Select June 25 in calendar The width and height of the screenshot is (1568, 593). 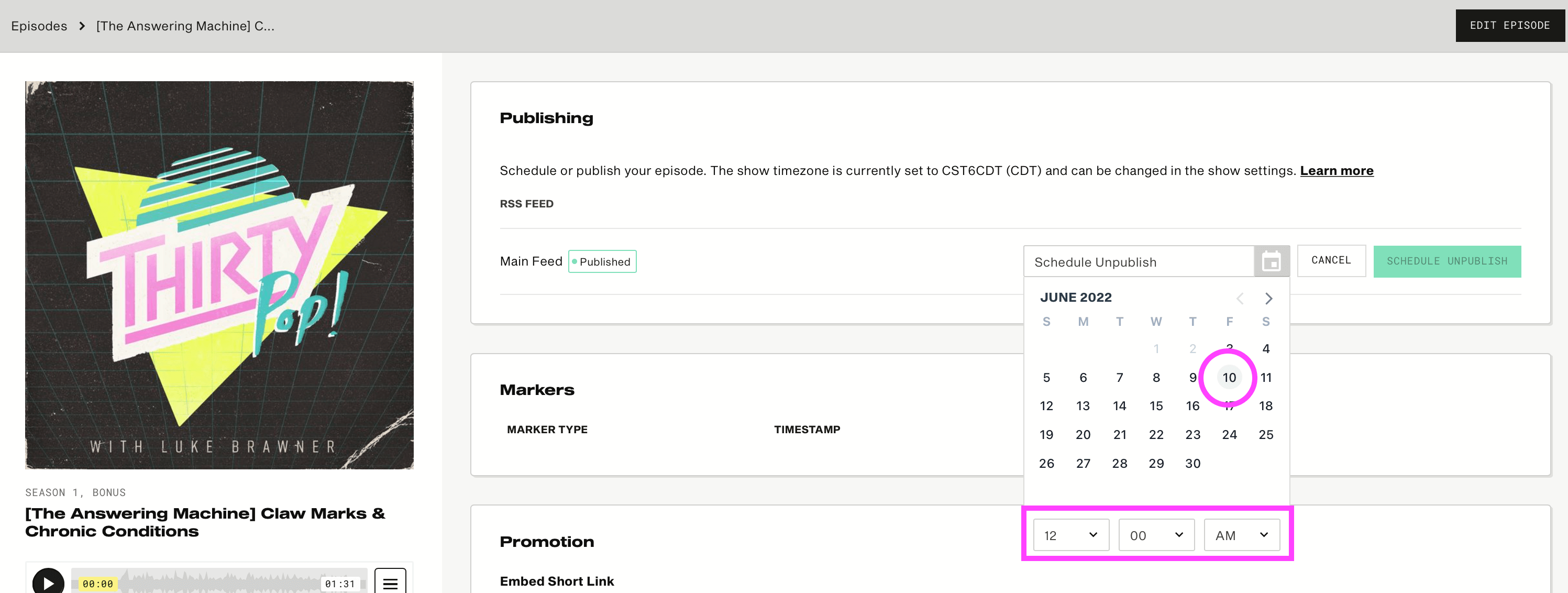(1265, 435)
